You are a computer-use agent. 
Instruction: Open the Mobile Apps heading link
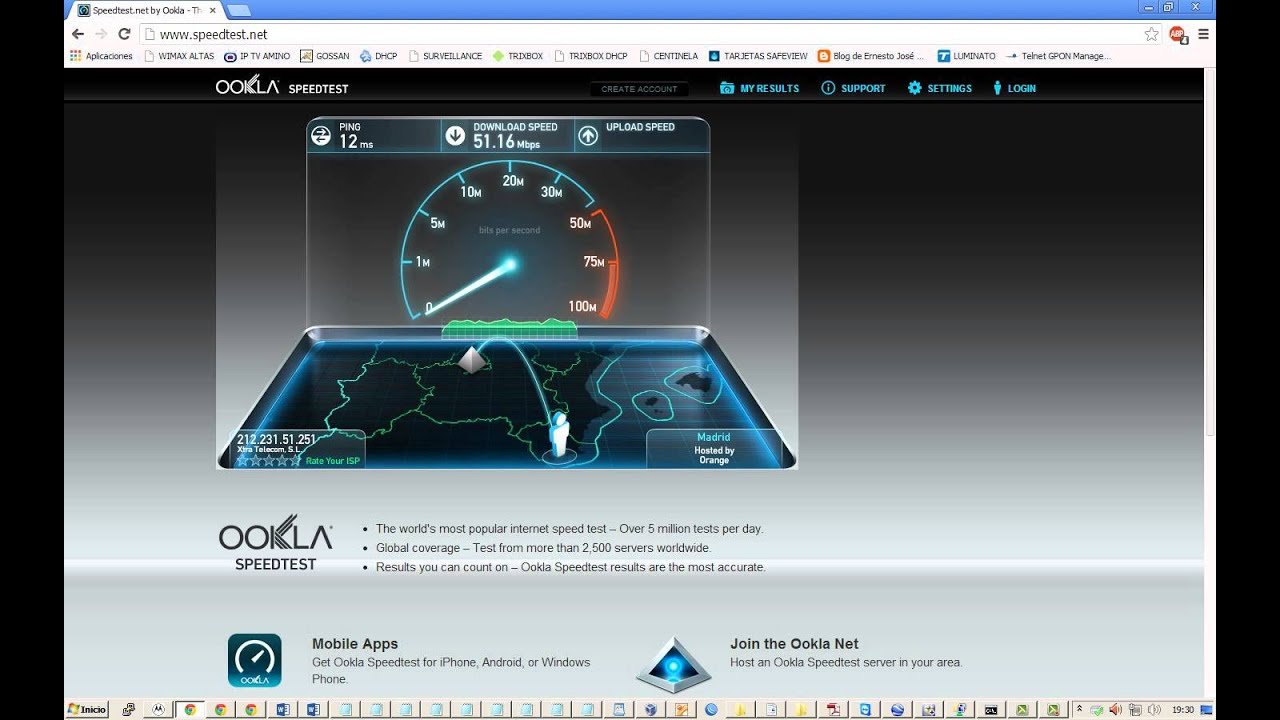[x=355, y=644]
